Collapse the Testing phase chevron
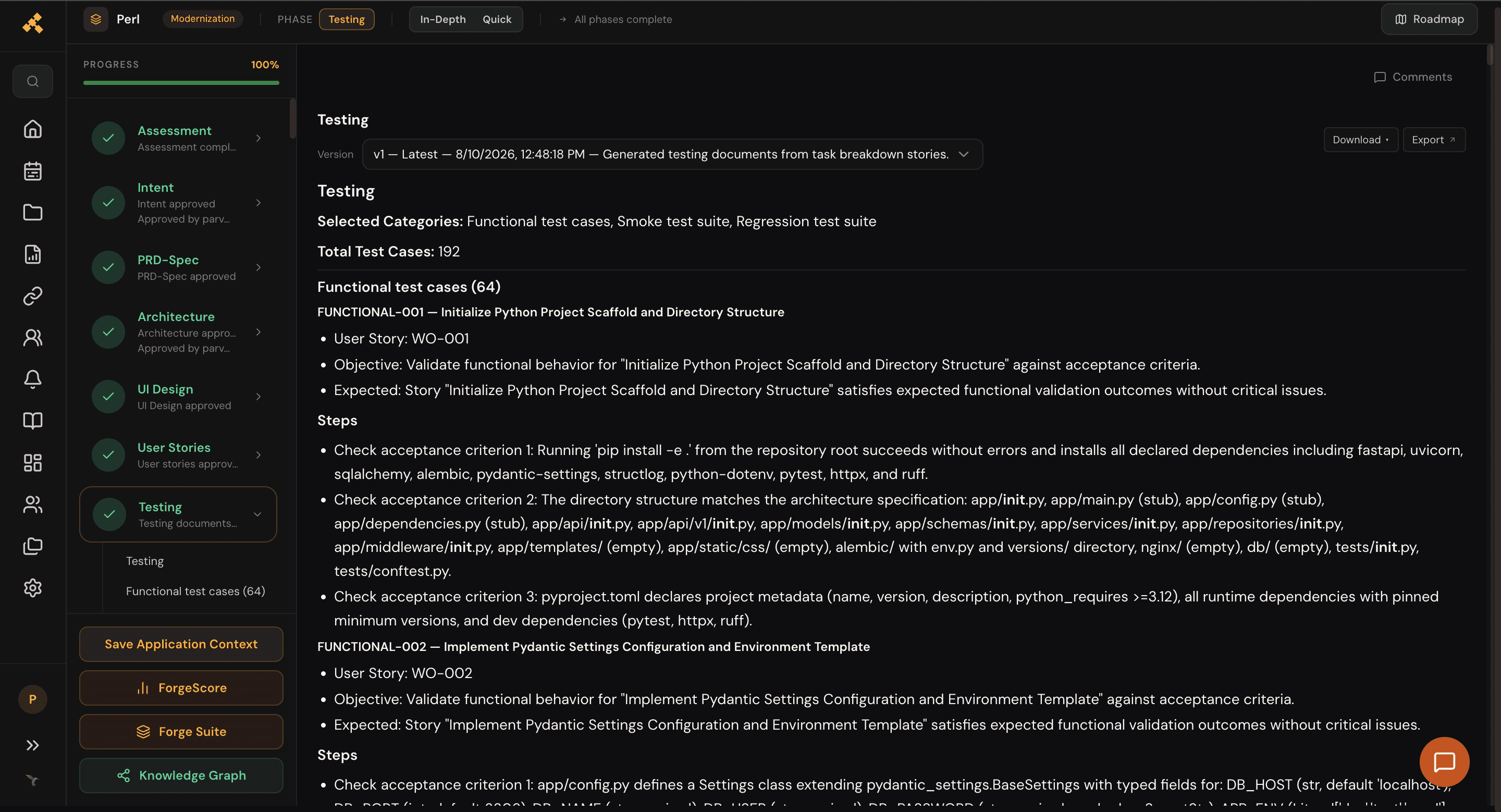This screenshot has width=1501, height=812. 257,514
